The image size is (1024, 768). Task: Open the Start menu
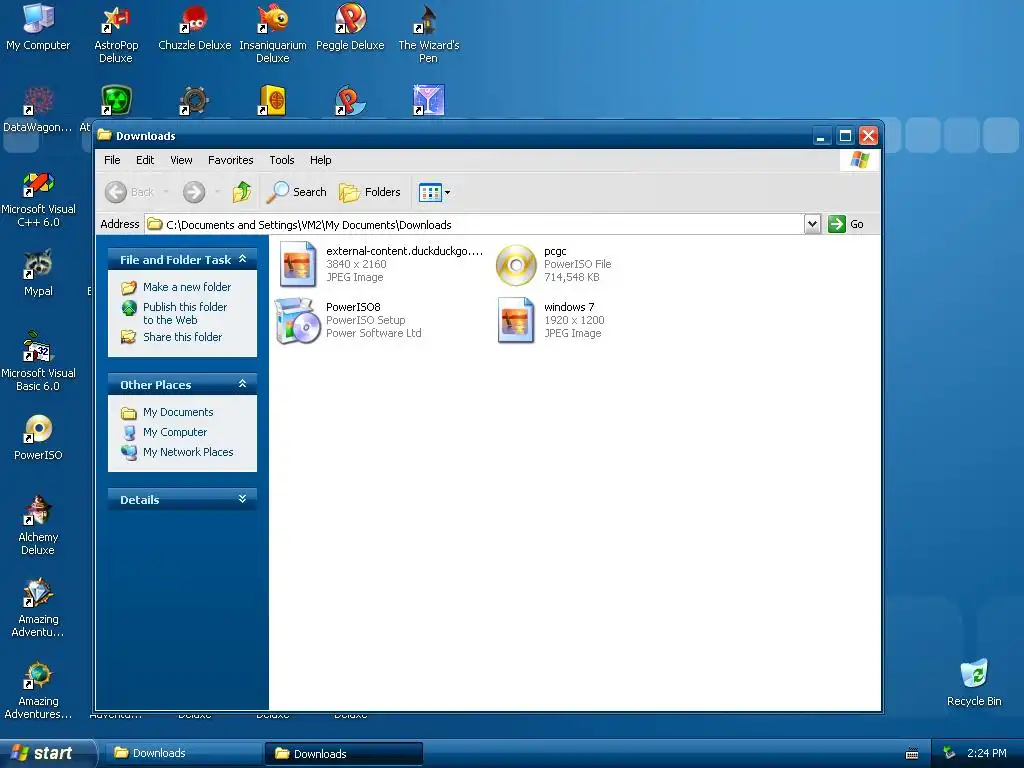(46, 753)
